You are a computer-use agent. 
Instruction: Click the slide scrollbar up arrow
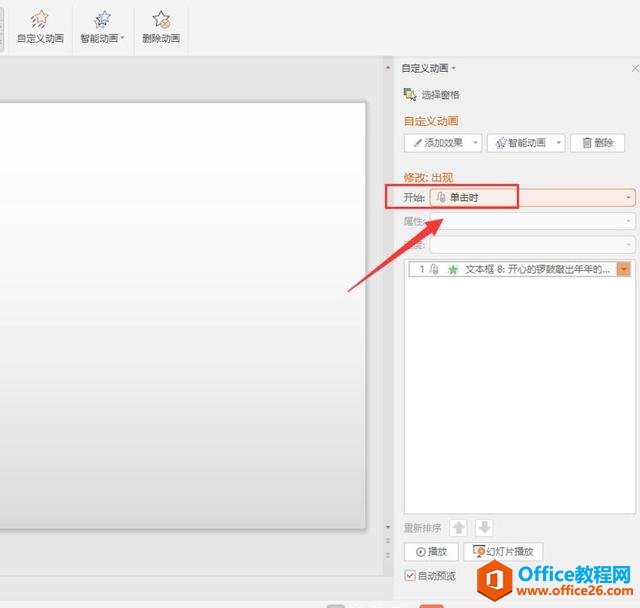[x=388, y=68]
